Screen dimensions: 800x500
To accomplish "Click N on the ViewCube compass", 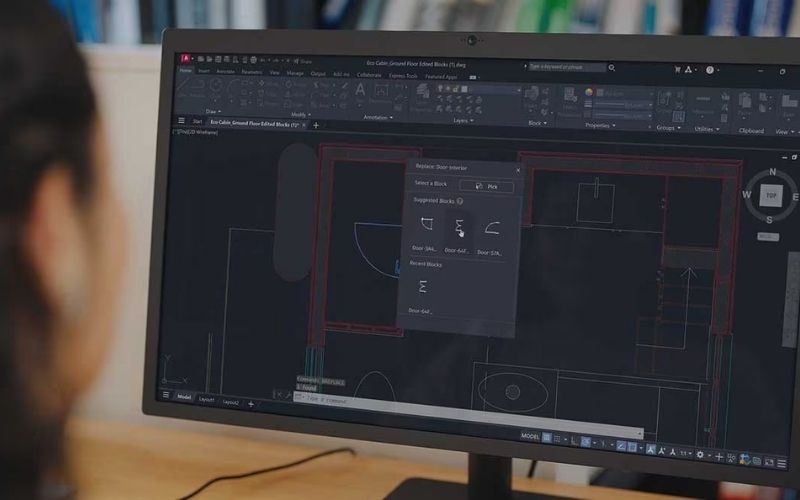I will click(x=772, y=172).
